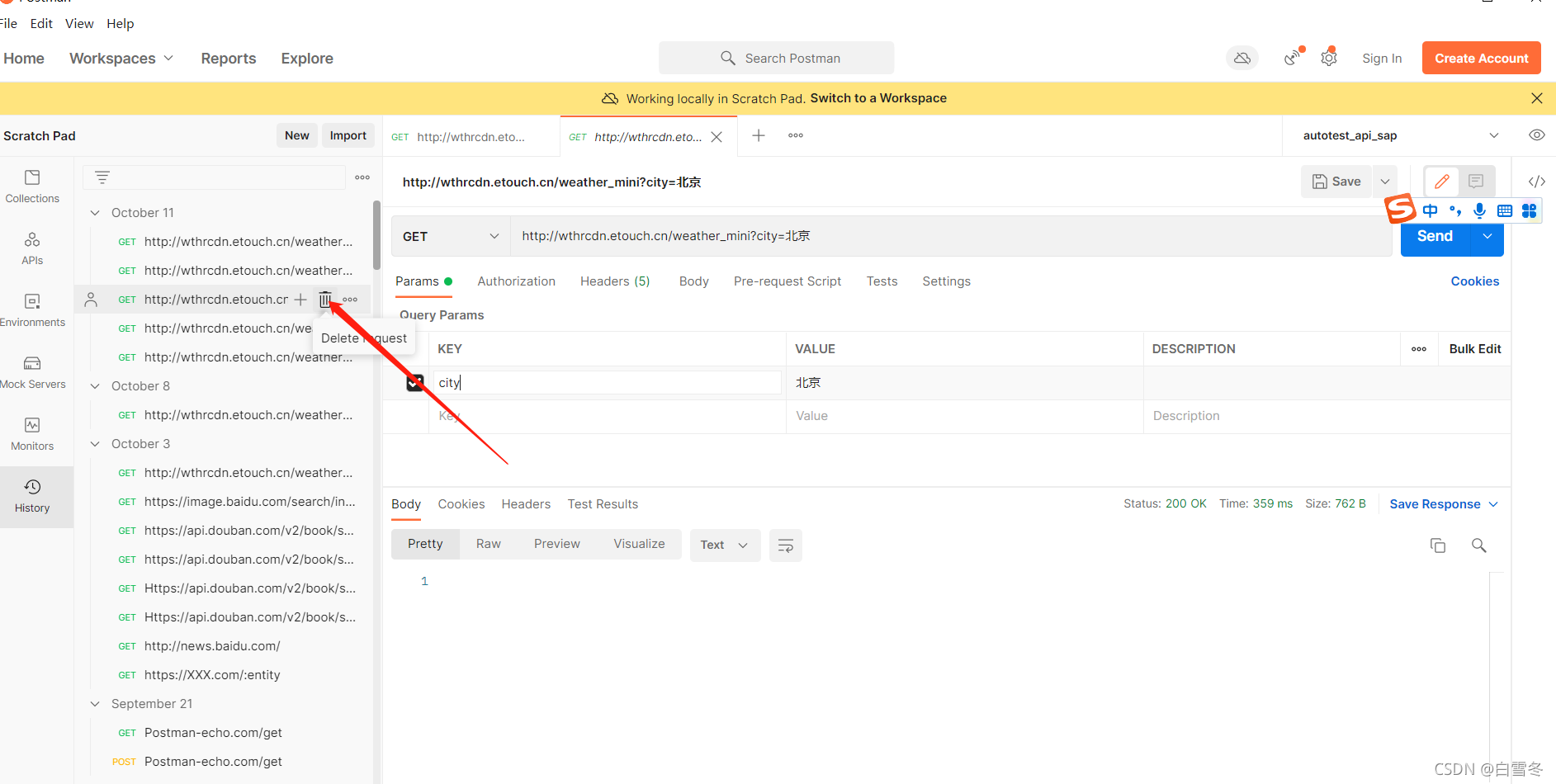Open the View menu
This screenshot has height=784, width=1556.
79,24
